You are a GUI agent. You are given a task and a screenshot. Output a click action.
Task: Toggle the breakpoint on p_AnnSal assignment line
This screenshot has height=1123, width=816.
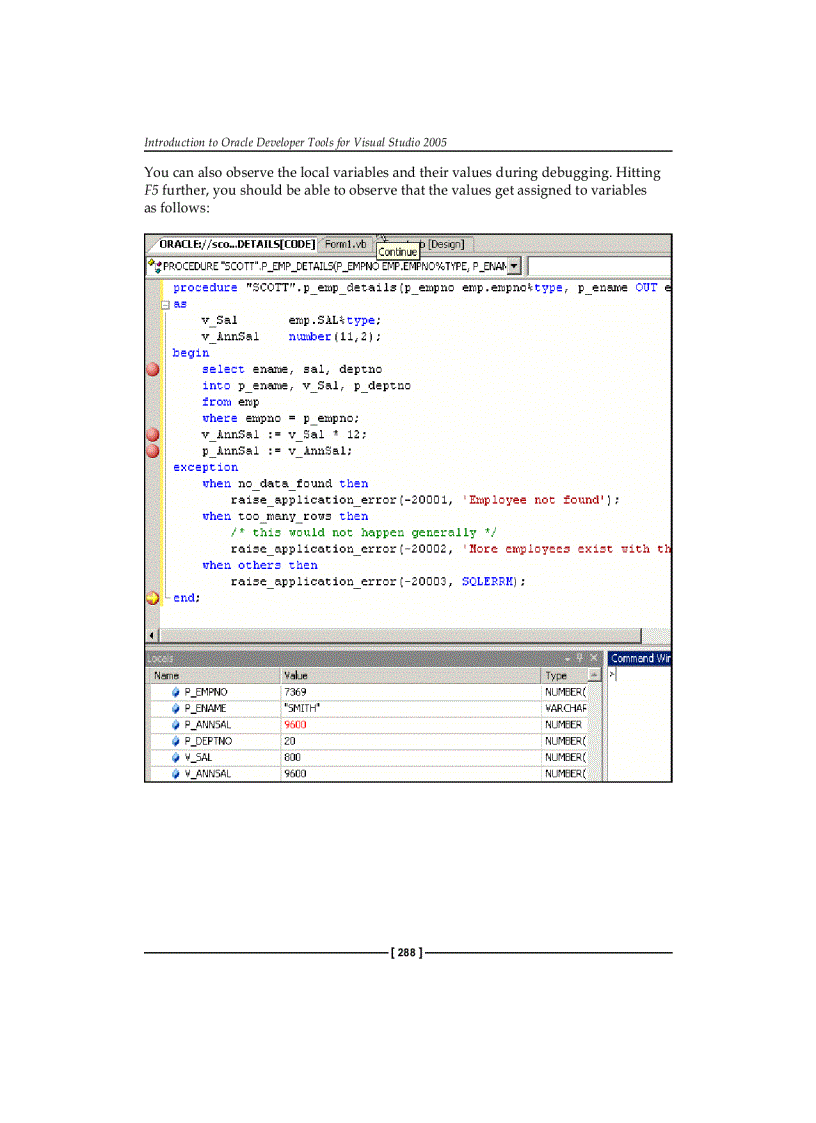[152, 450]
